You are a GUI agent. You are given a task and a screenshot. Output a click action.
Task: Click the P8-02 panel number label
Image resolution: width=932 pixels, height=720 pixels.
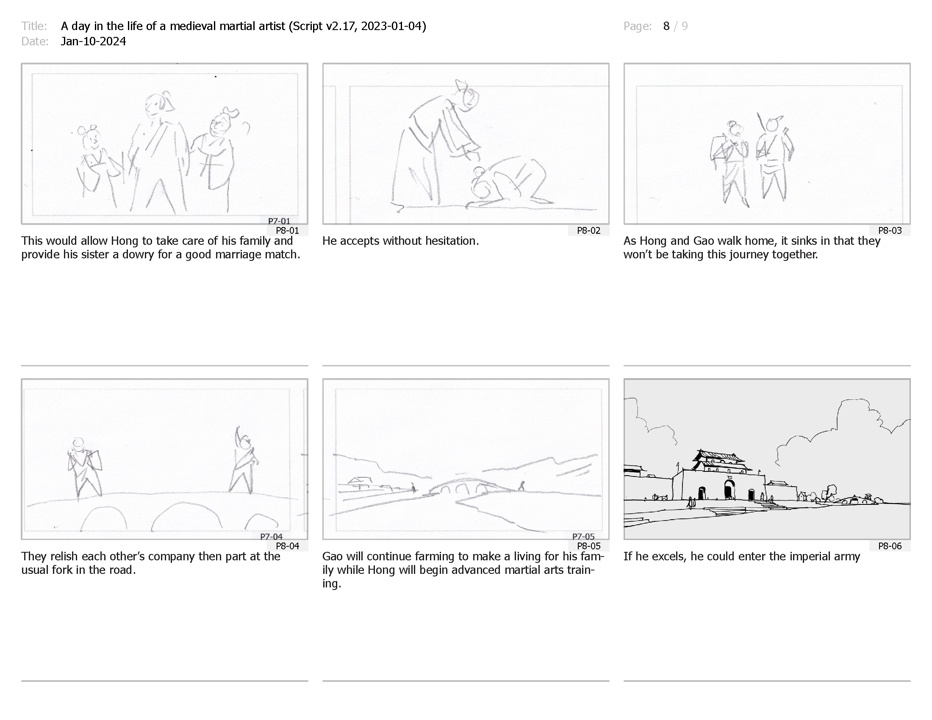[x=588, y=231]
